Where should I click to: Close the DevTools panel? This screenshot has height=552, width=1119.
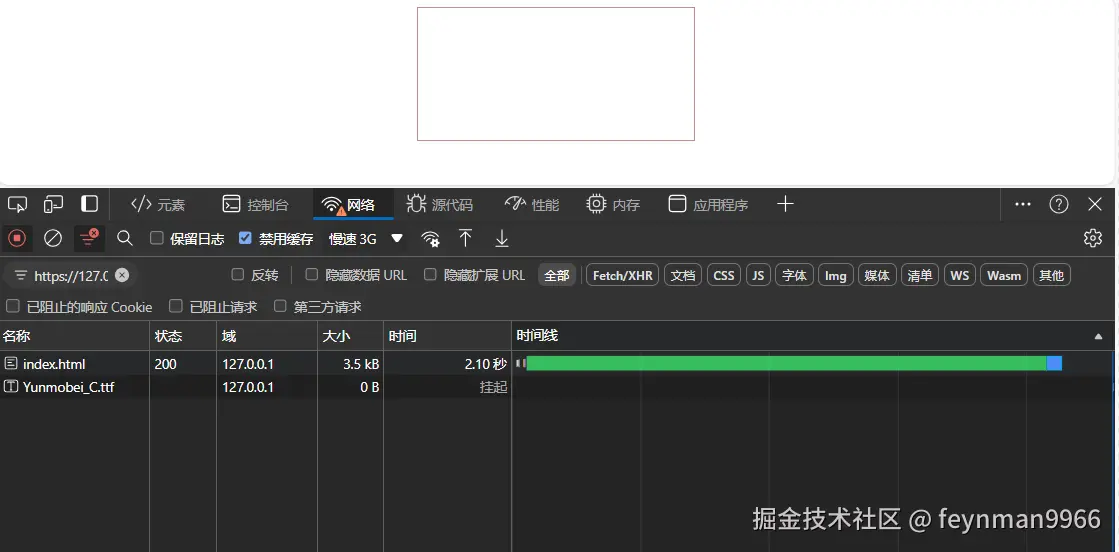click(1095, 204)
